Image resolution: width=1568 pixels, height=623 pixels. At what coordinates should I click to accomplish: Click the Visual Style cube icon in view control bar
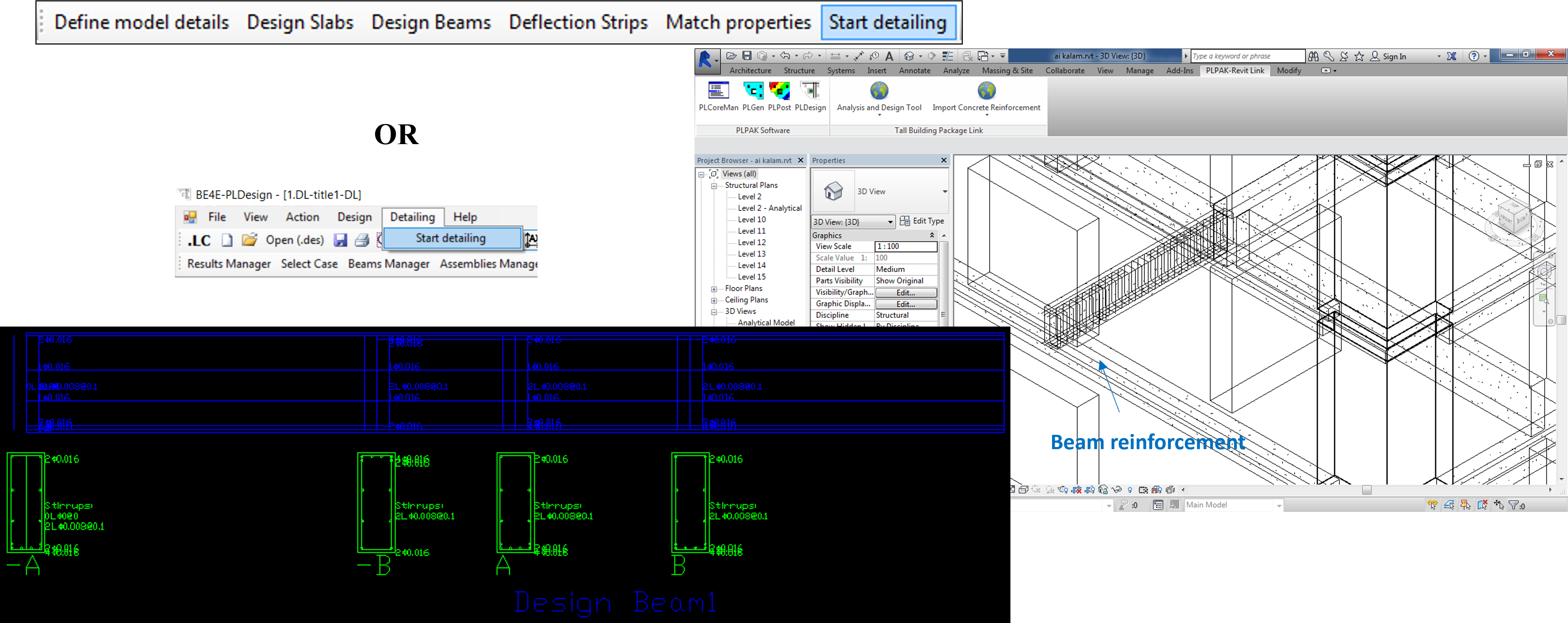(x=1023, y=490)
